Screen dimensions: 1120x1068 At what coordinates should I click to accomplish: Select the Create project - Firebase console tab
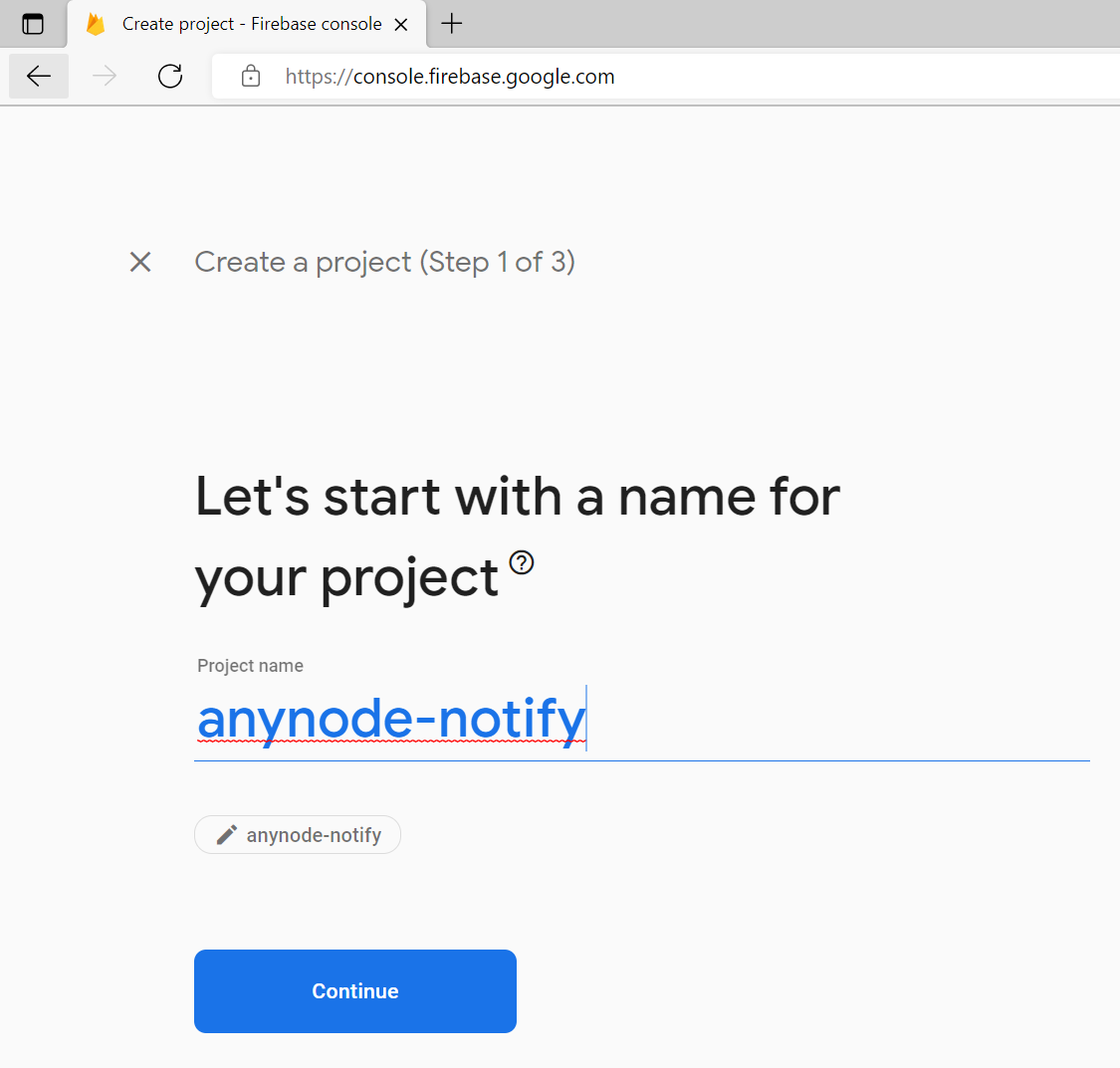(251, 24)
